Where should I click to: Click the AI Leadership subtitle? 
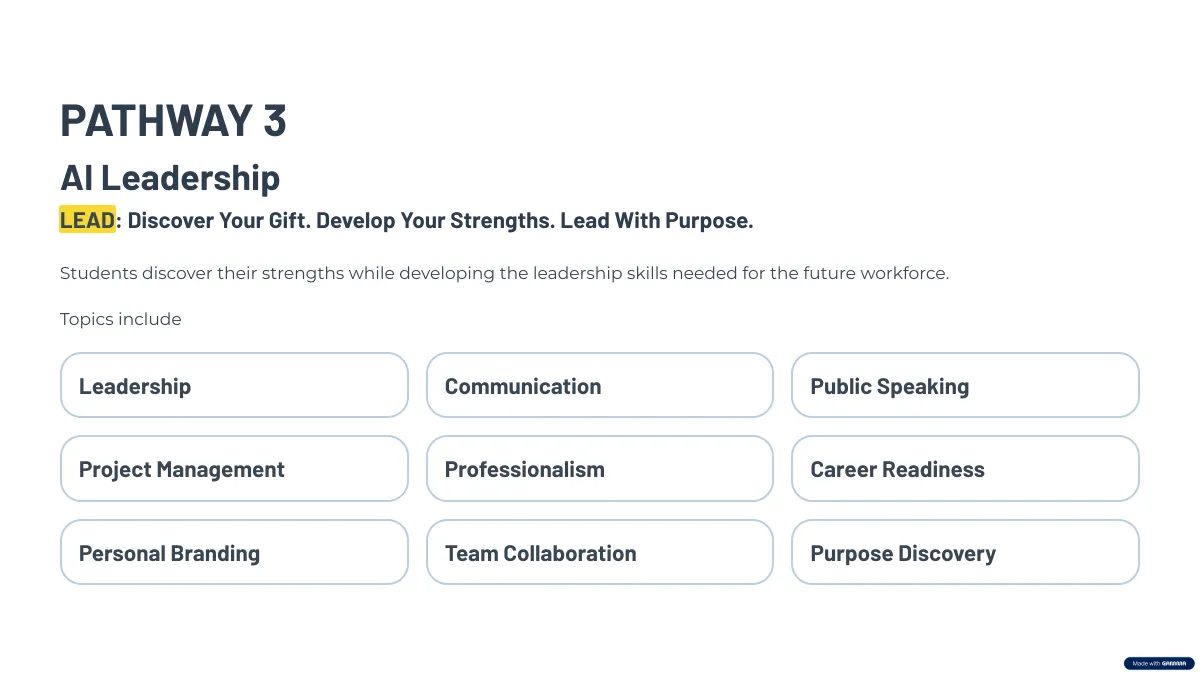170,177
